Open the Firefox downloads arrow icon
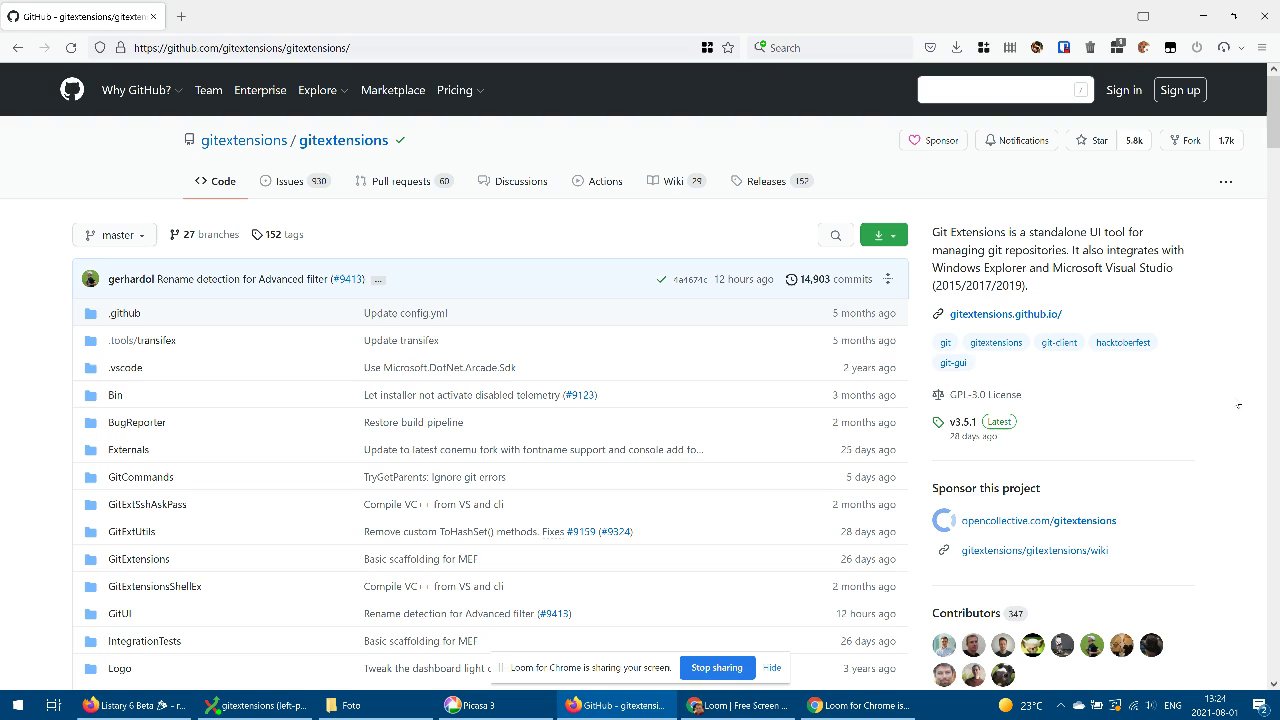This screenshot has width=1280, height=720. [957, 47]
